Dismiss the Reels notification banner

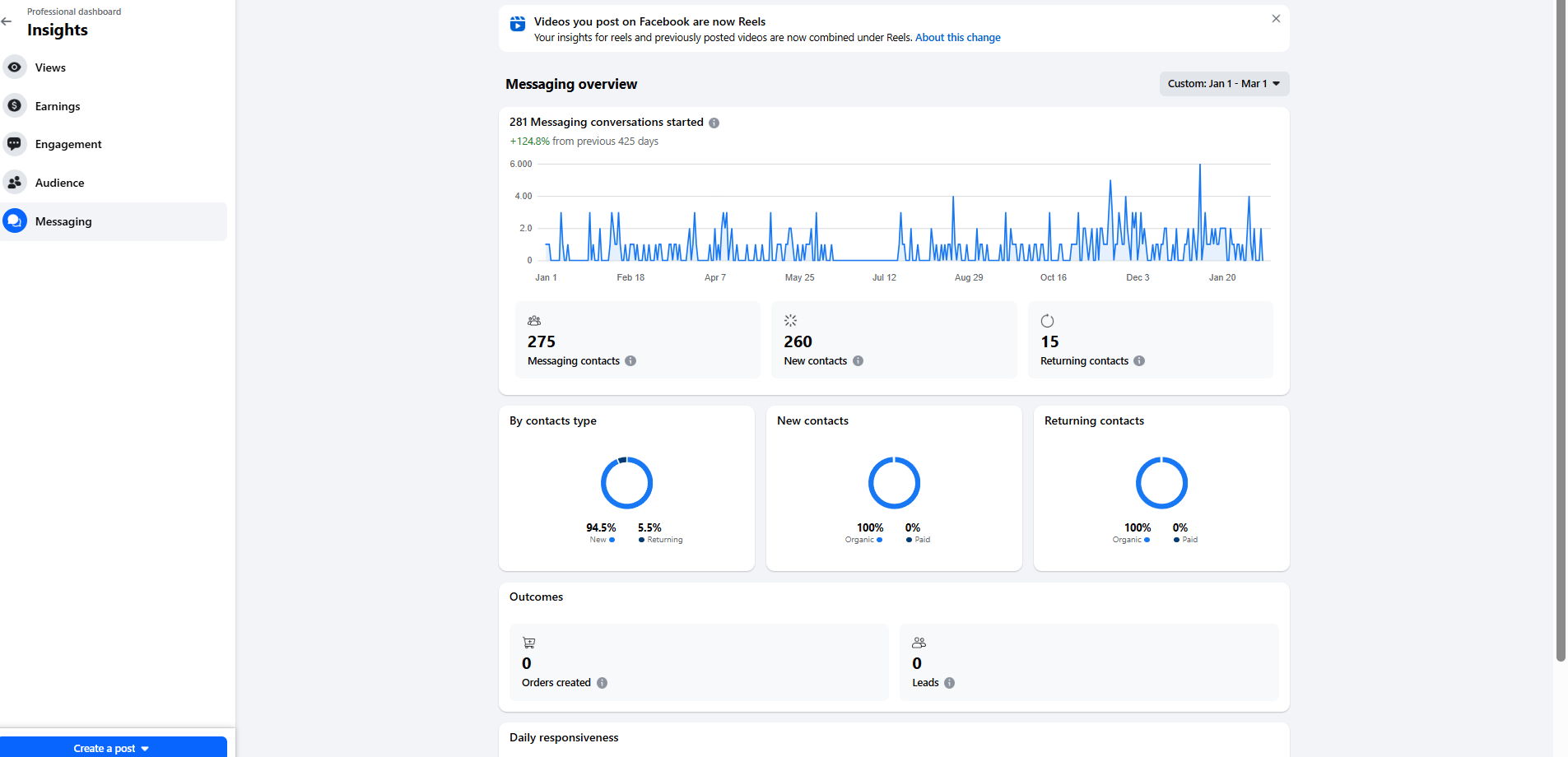(1276, 19)
